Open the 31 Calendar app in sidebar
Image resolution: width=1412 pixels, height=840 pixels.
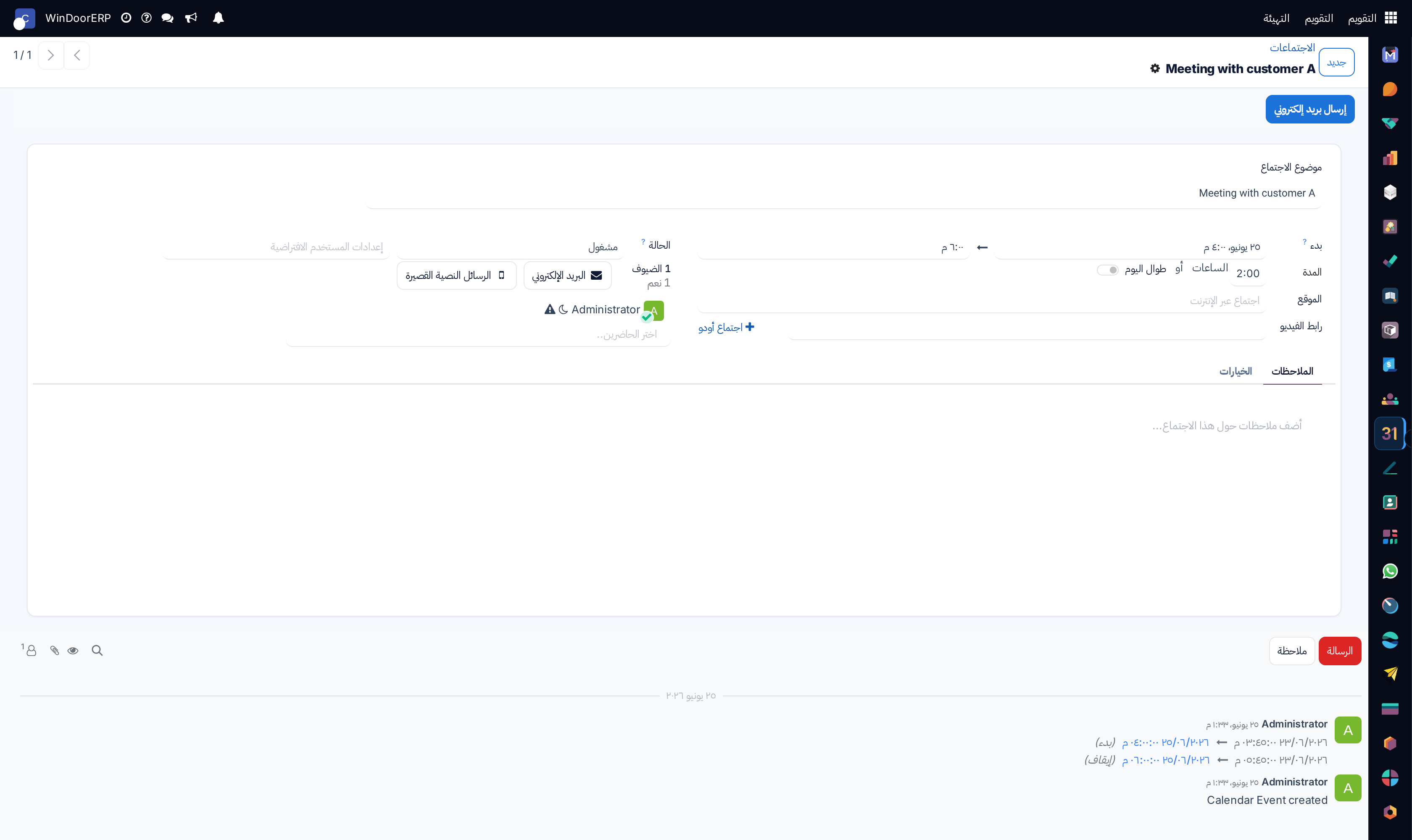pyautogui.click(x=1390, y=433)
